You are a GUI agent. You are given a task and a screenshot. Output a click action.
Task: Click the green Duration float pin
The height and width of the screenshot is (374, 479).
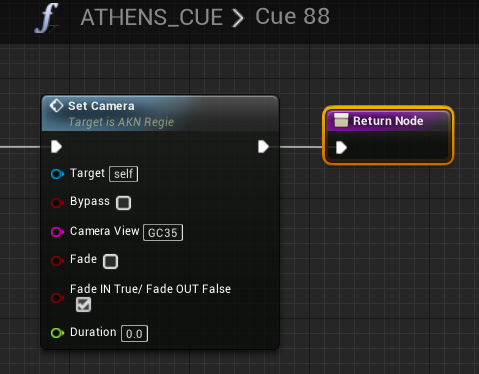tap(57, 333)
